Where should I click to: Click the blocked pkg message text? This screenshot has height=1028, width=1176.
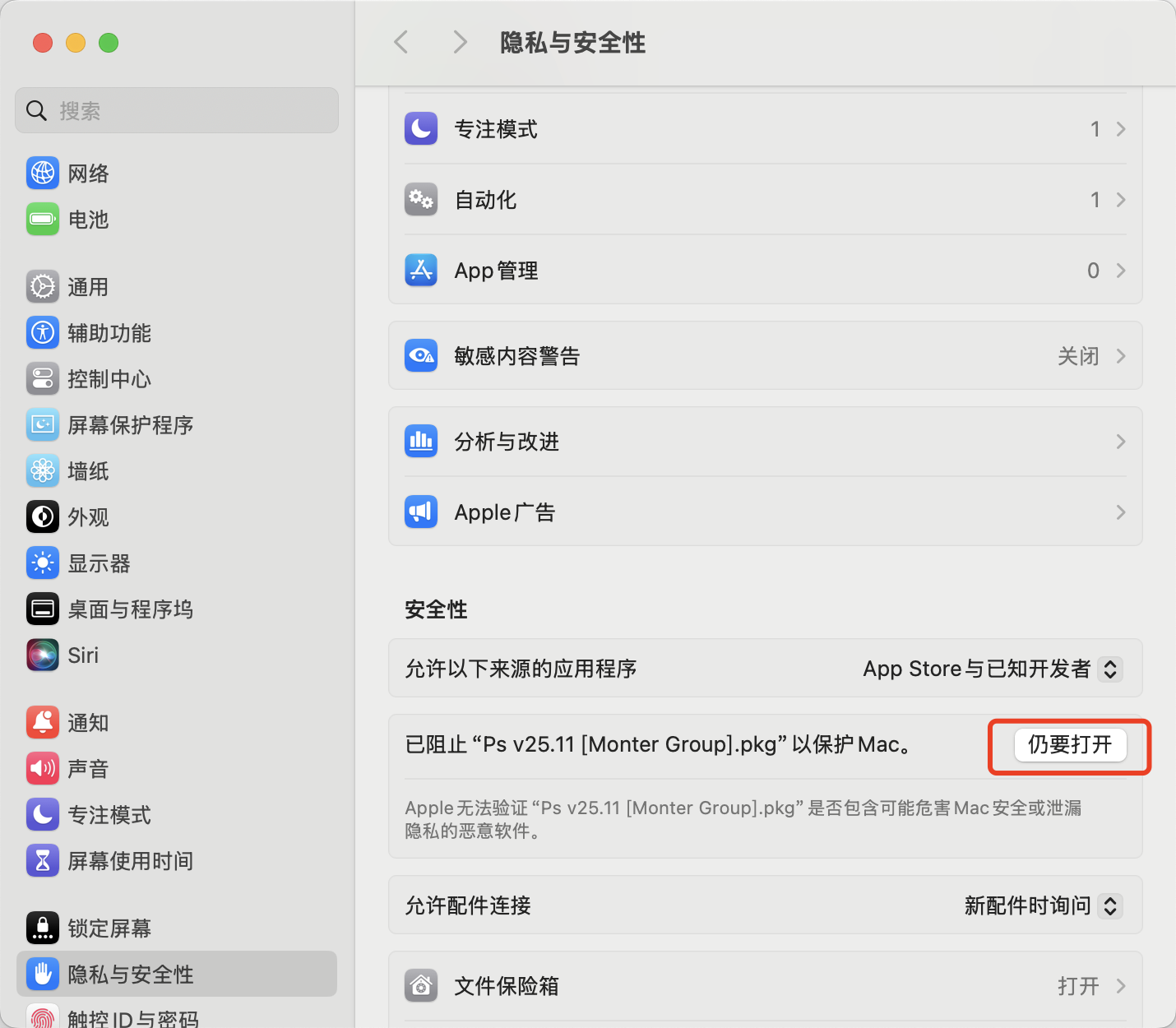(659, 744)
